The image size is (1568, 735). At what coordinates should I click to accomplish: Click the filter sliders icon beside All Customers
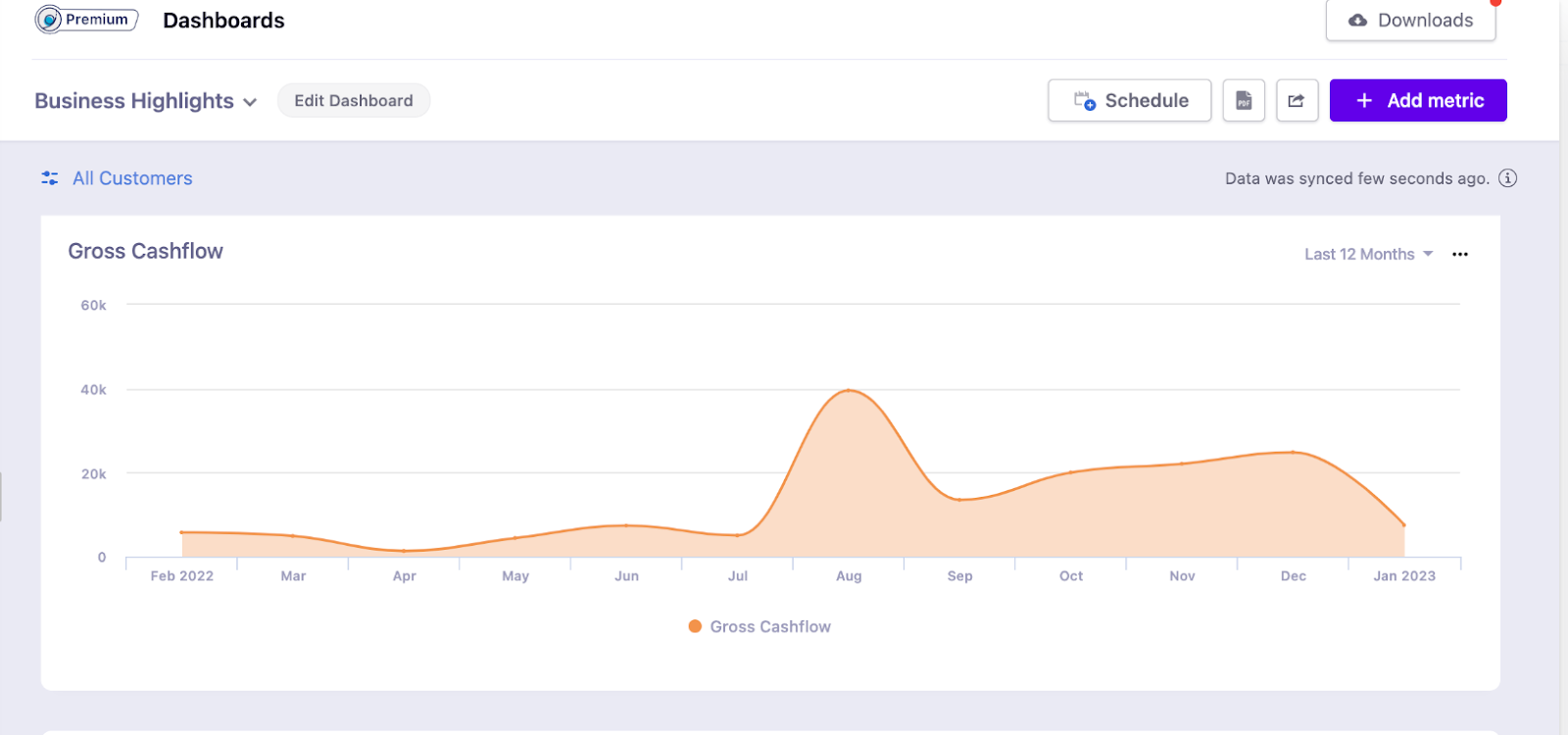(50, 178)
